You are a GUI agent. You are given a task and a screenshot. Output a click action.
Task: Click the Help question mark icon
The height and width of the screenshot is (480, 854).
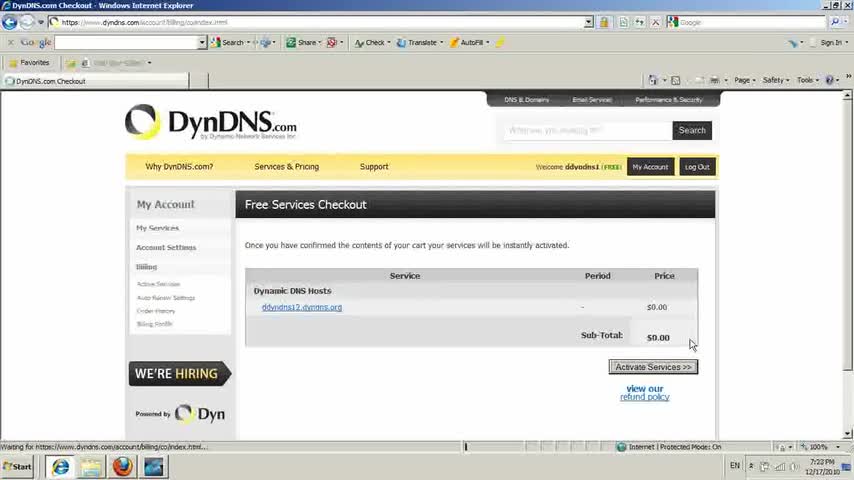pos(829,80)
